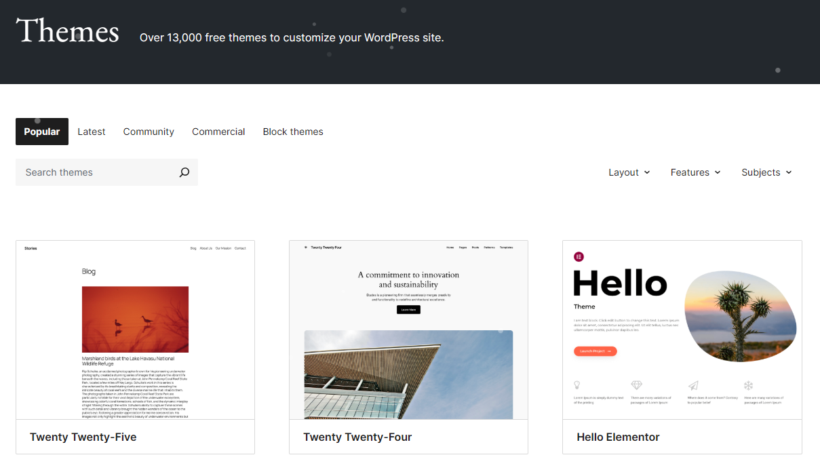Screen dimensions: 820x472
Task: Click the "Blog" heading in Twenty Twenty-Five preview
Action: 88,271
